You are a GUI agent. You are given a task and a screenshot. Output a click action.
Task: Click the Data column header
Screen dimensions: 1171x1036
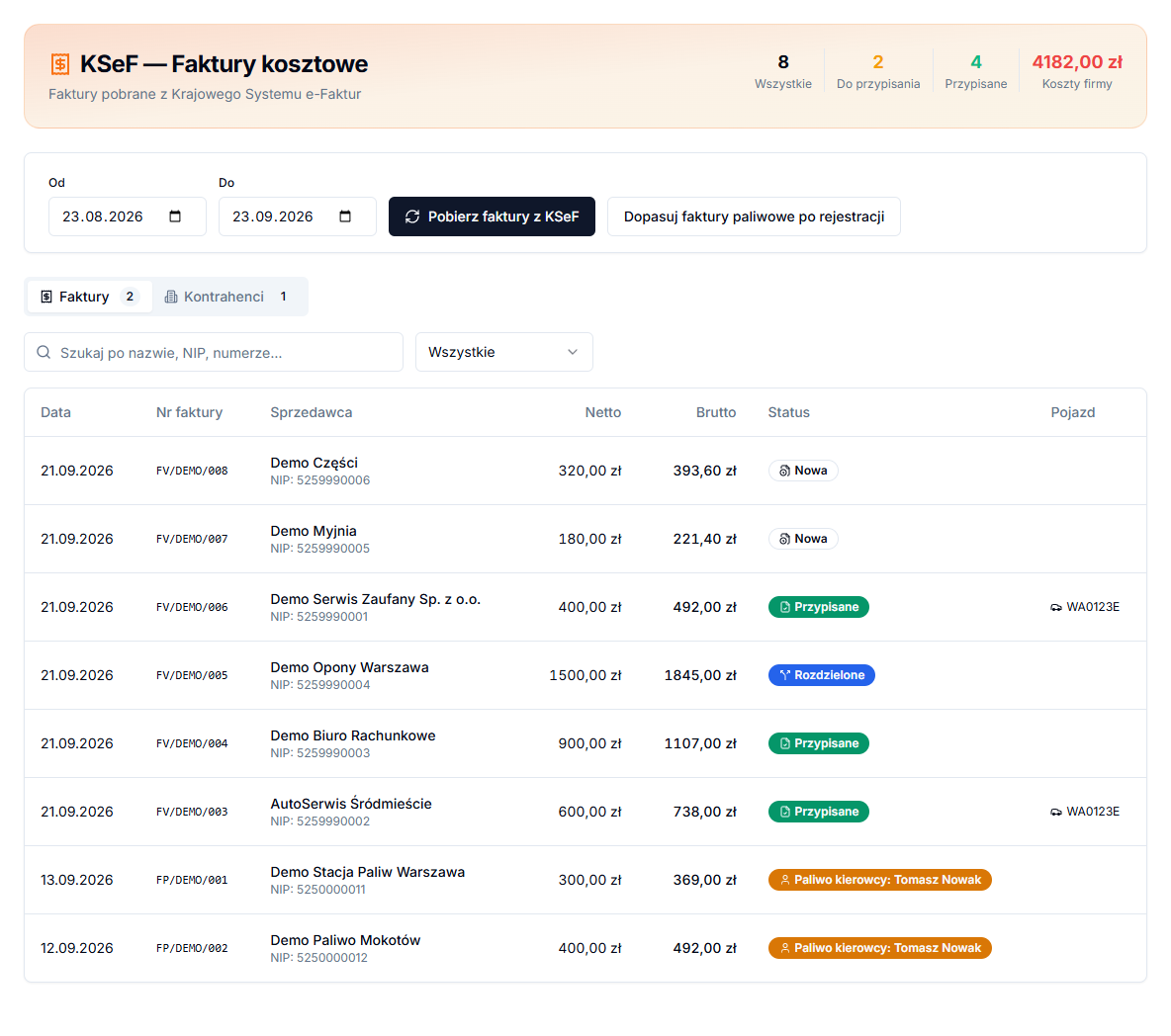coord(56,413)
